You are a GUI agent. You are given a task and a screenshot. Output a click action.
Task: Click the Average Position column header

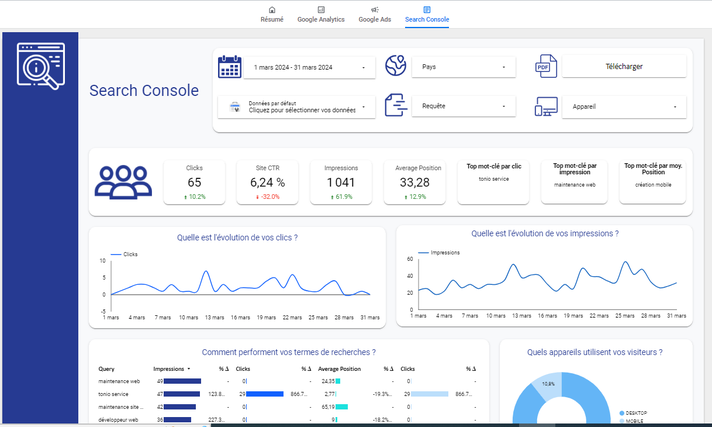click(x=339, y=369)
